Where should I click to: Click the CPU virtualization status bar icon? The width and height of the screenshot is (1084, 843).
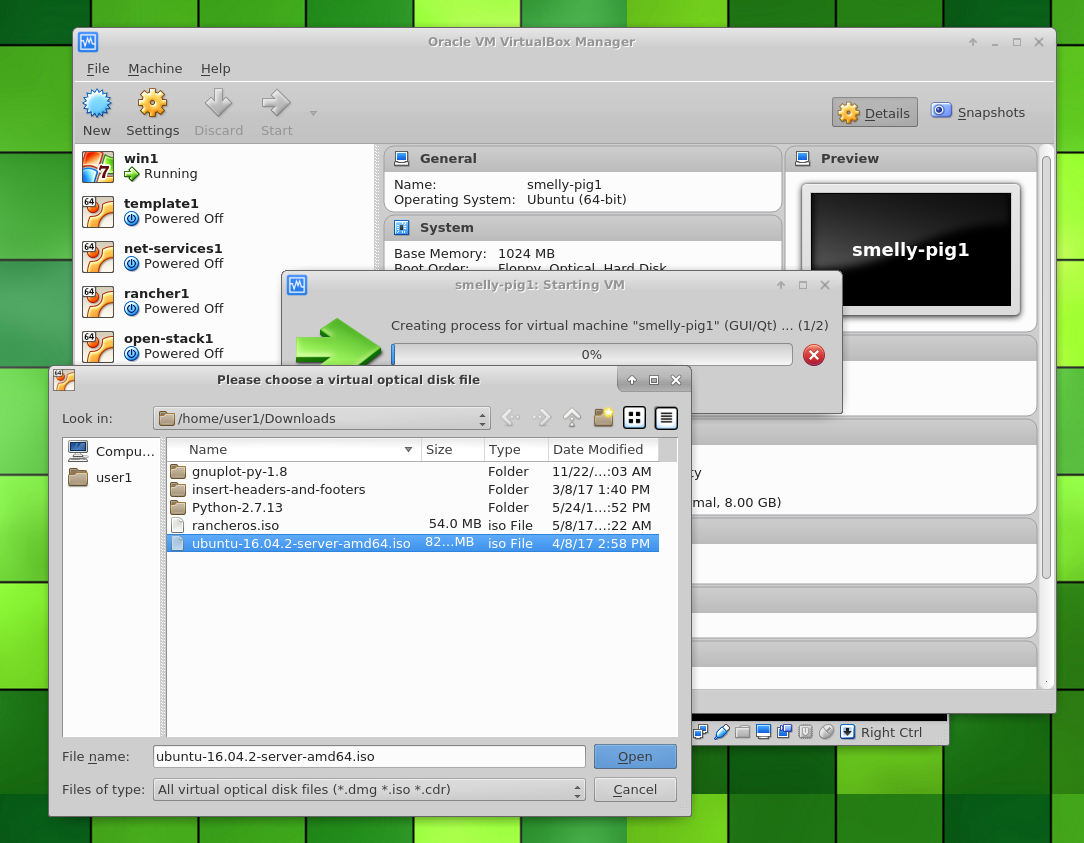tap(805, 732)
